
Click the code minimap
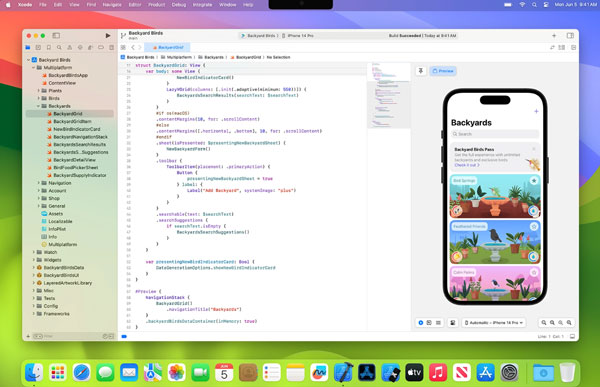pos(389,96)
